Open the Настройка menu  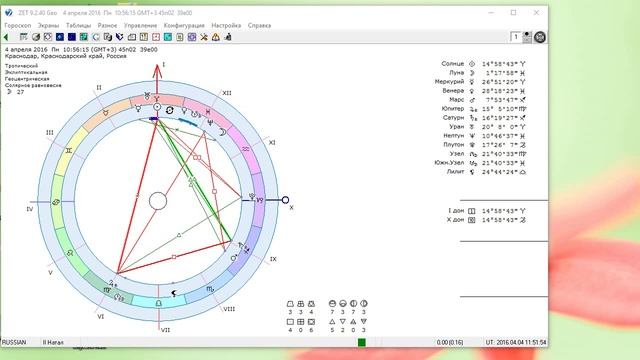(x=226, y=25)
